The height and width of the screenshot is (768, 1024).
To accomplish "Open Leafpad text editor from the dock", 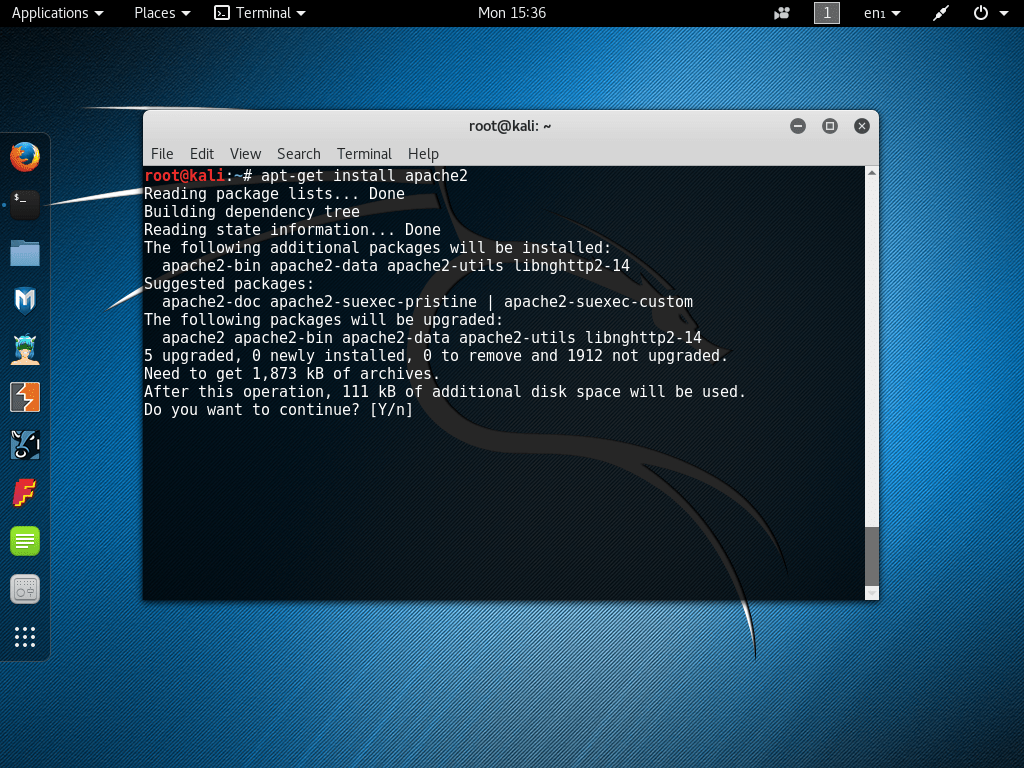I will pyautogui.click(x=24, y=540).
